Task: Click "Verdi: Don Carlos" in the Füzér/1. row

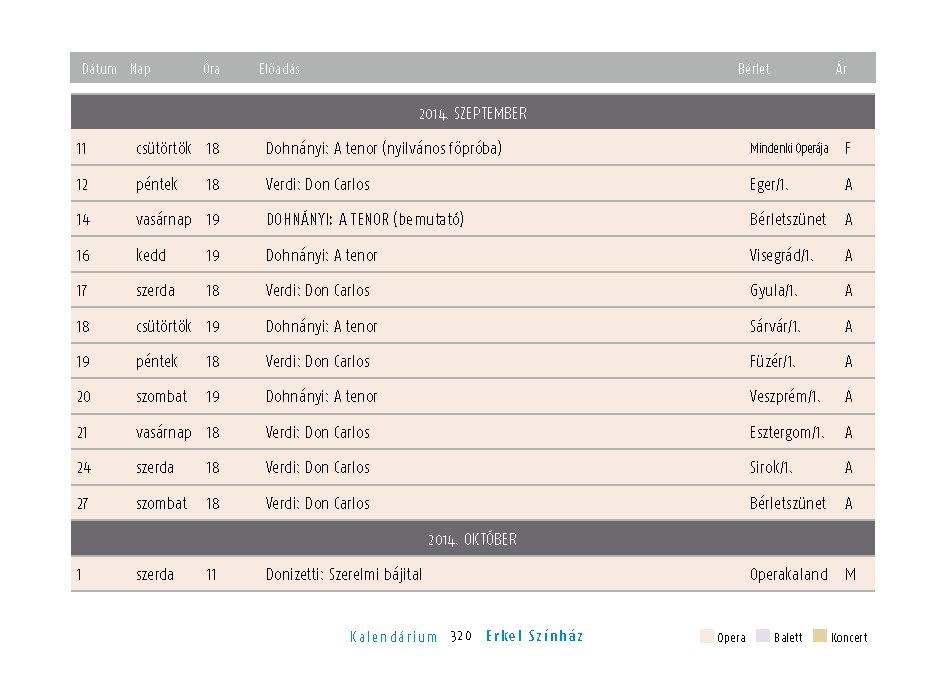Action: (x=318, y=362)
